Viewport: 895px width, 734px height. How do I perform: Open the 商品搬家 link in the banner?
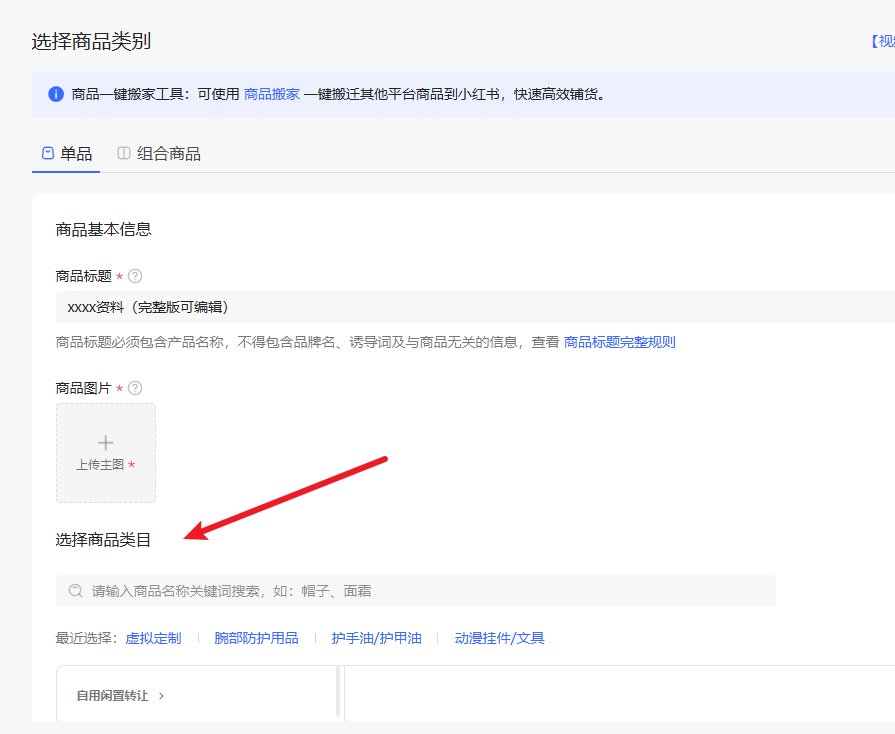271,95
